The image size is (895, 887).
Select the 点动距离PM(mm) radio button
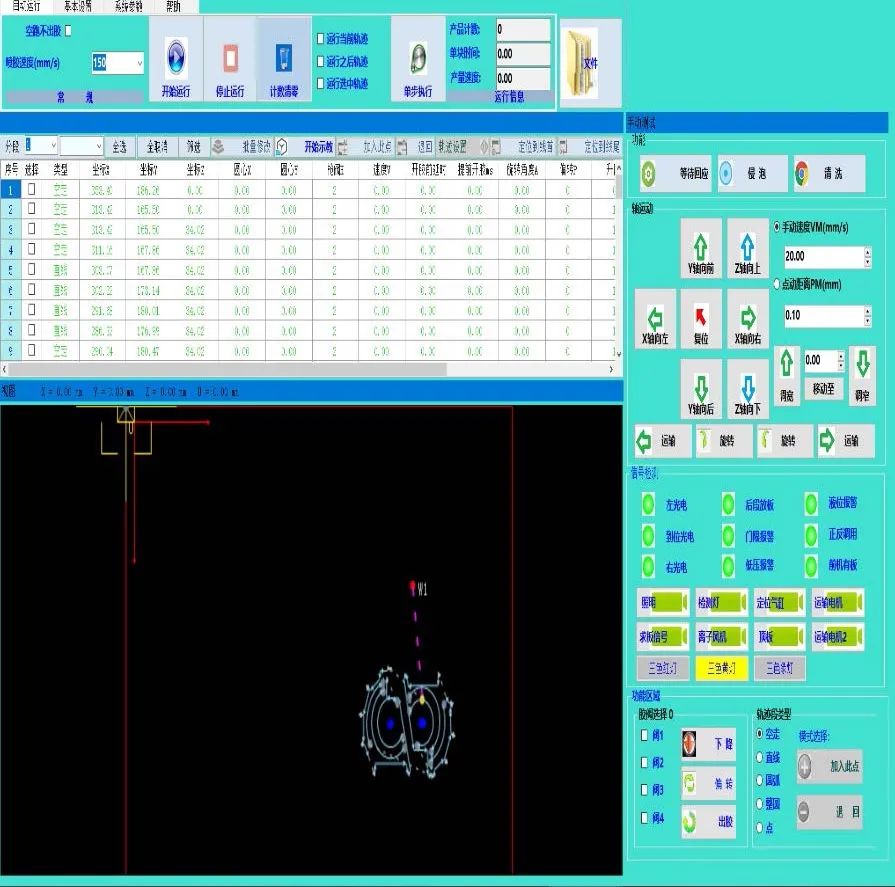pyautogui.click(x=779, y=284)
